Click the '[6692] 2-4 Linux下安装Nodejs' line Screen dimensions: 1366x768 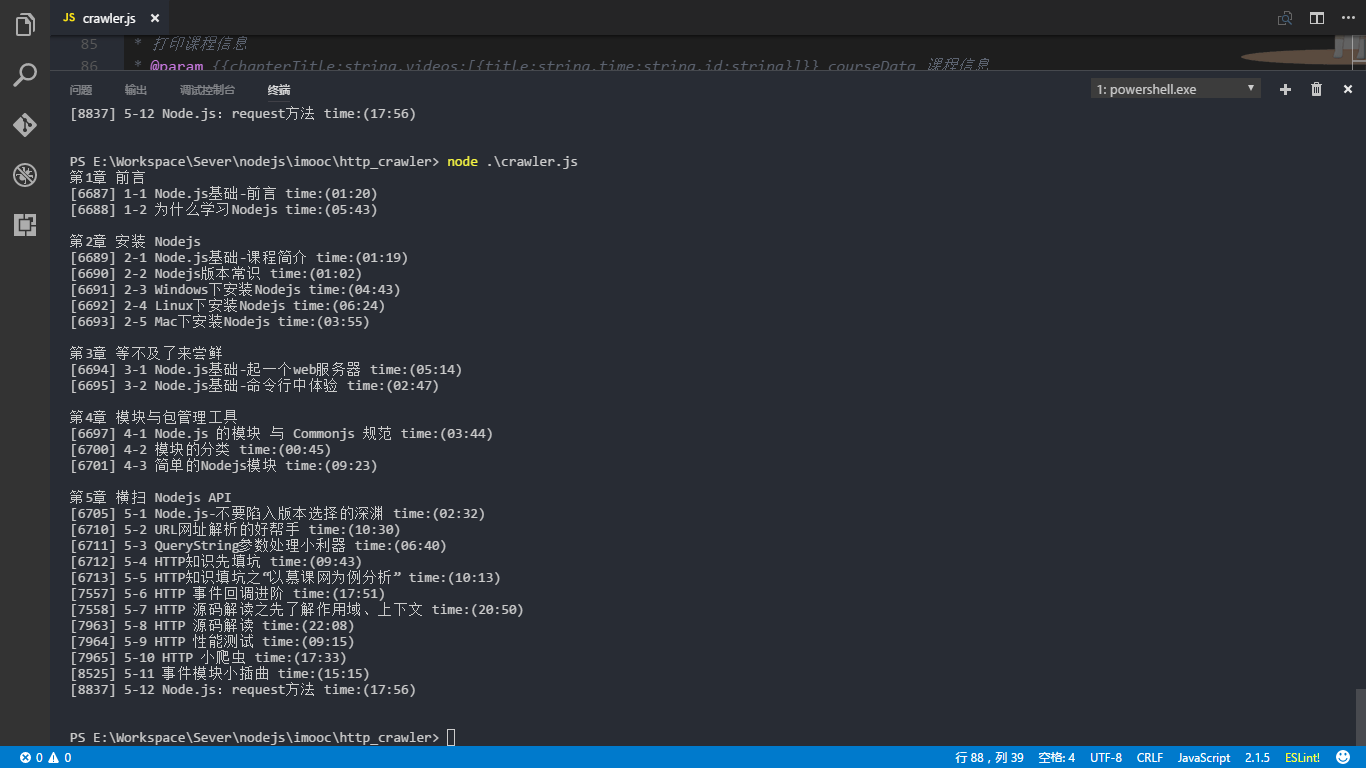click(227, 306)
